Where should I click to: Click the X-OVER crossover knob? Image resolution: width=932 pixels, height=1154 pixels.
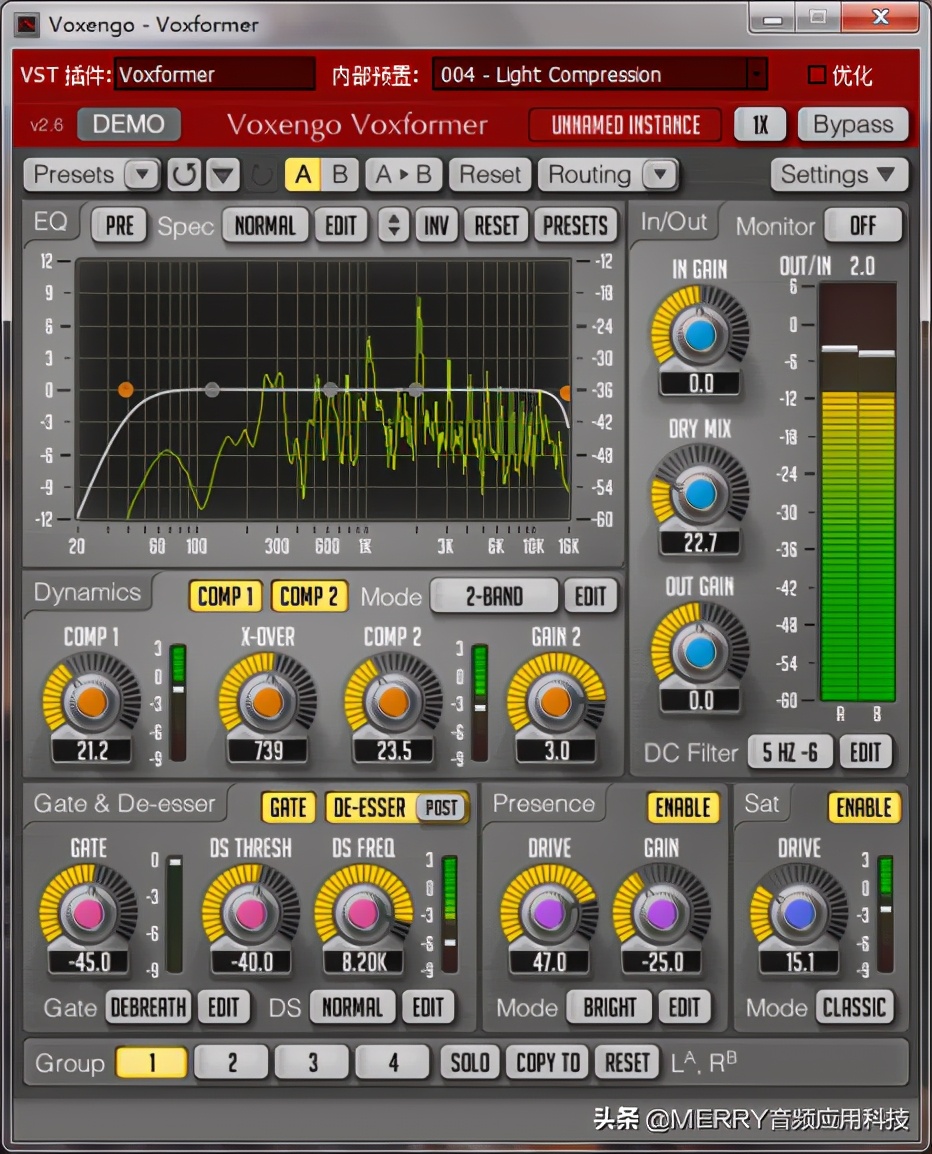(267, 702)
